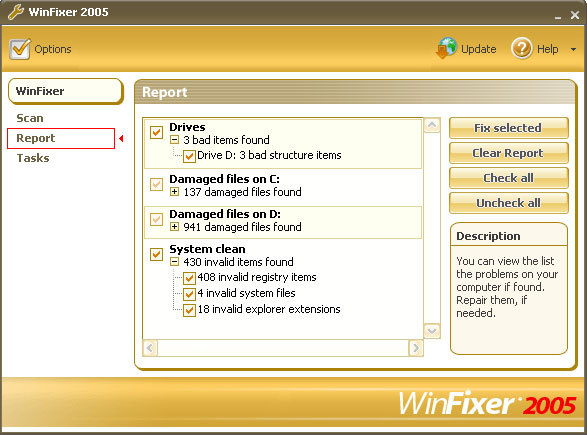Open the Help dropdown arrow
This screenshot has width=587, height=435.
(x=573, y=49)
